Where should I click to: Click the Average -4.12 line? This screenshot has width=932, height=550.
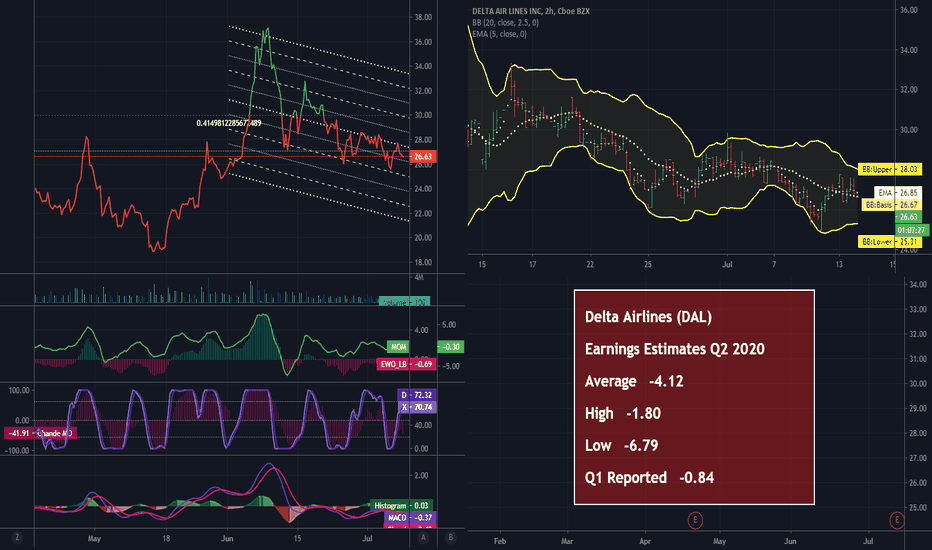[x=634, y=381]
